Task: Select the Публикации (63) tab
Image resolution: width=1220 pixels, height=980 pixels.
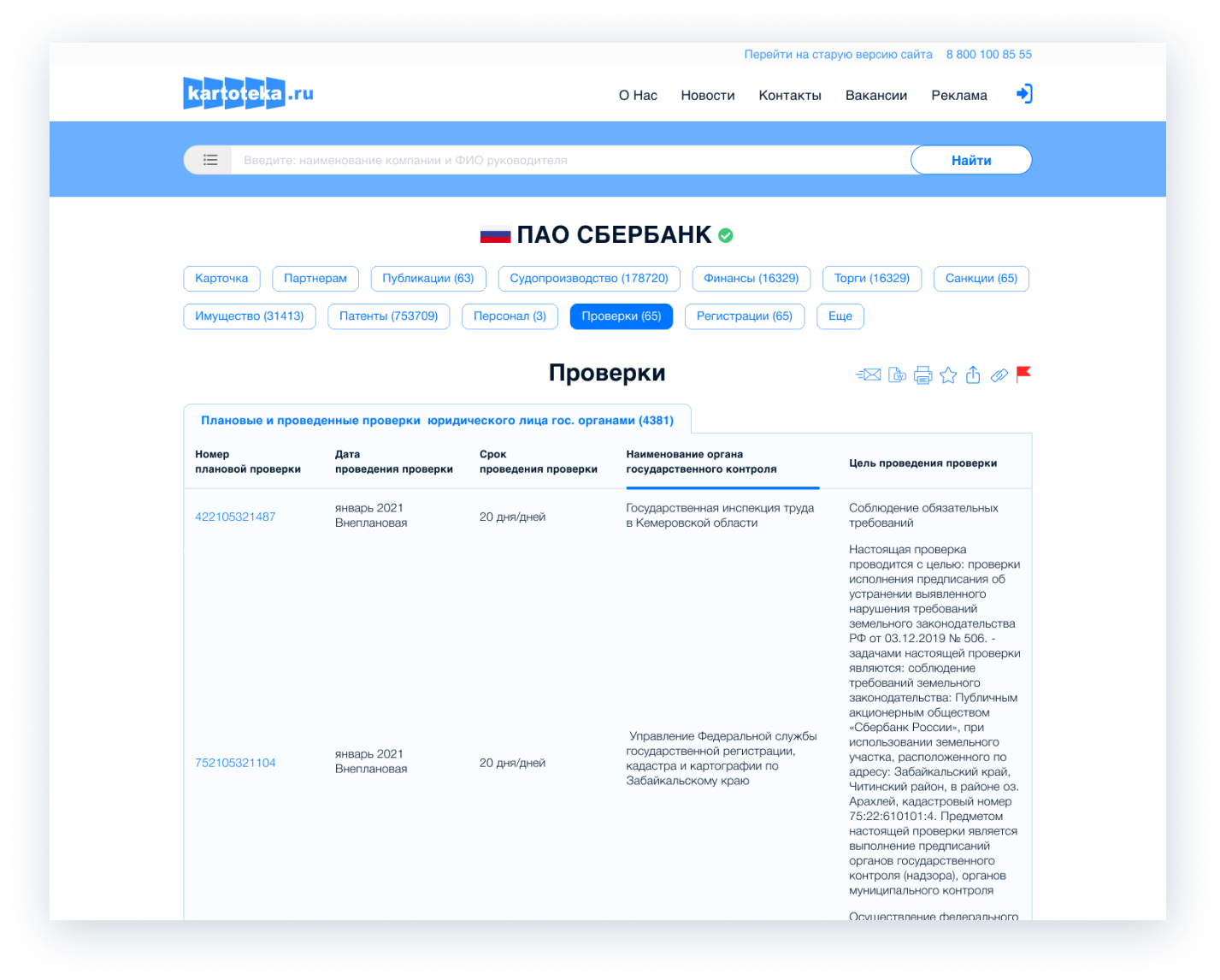Action: (428, 279)
